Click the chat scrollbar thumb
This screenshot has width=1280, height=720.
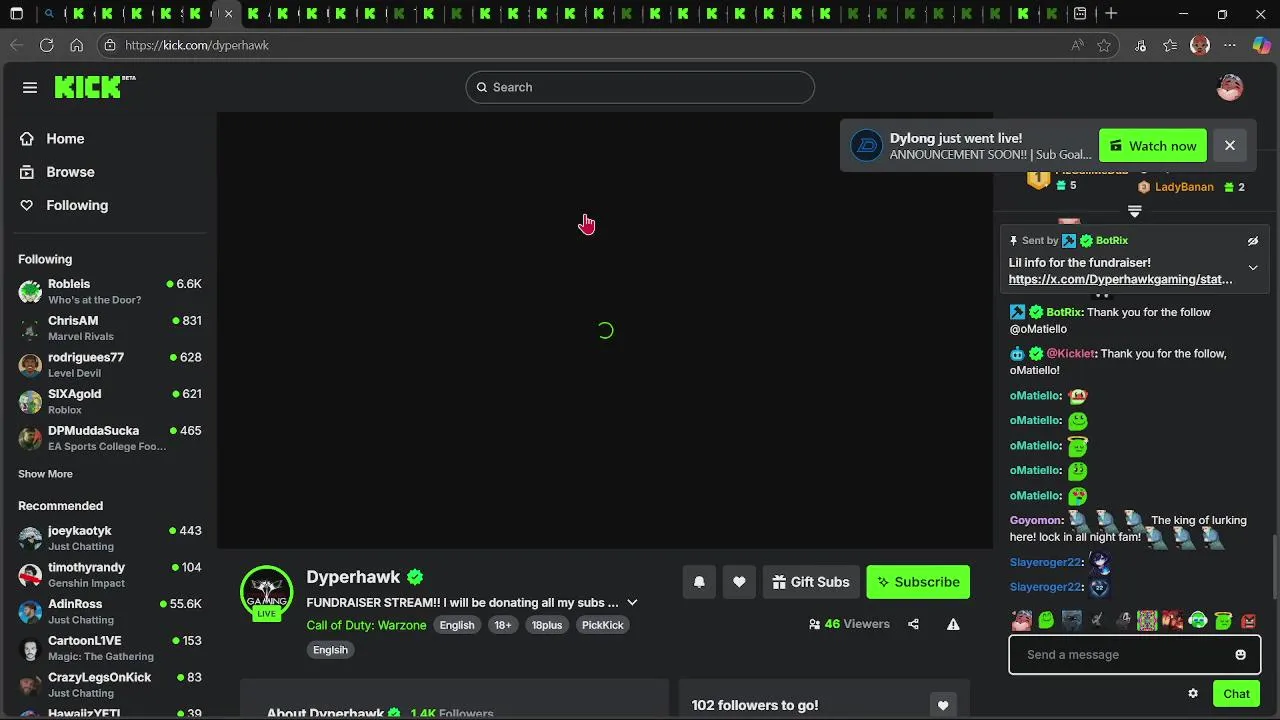coord(1274,568)
